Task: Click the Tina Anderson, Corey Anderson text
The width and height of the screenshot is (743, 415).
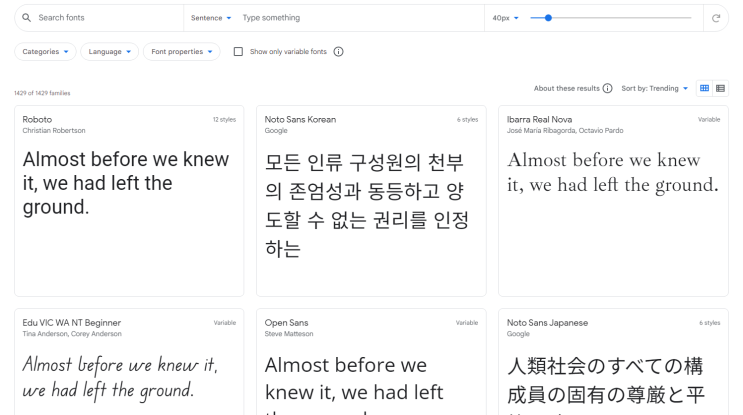Action: (72, 334)
